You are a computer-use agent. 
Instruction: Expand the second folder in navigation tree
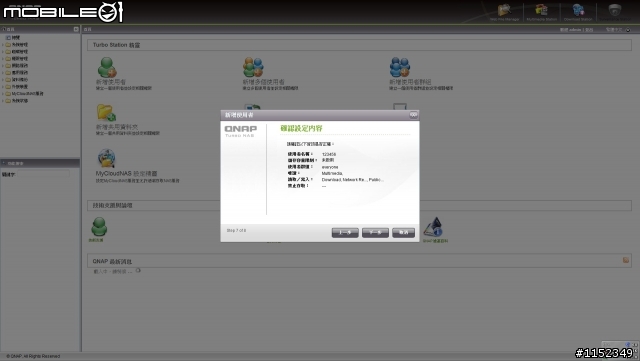(x=3, y=52)
